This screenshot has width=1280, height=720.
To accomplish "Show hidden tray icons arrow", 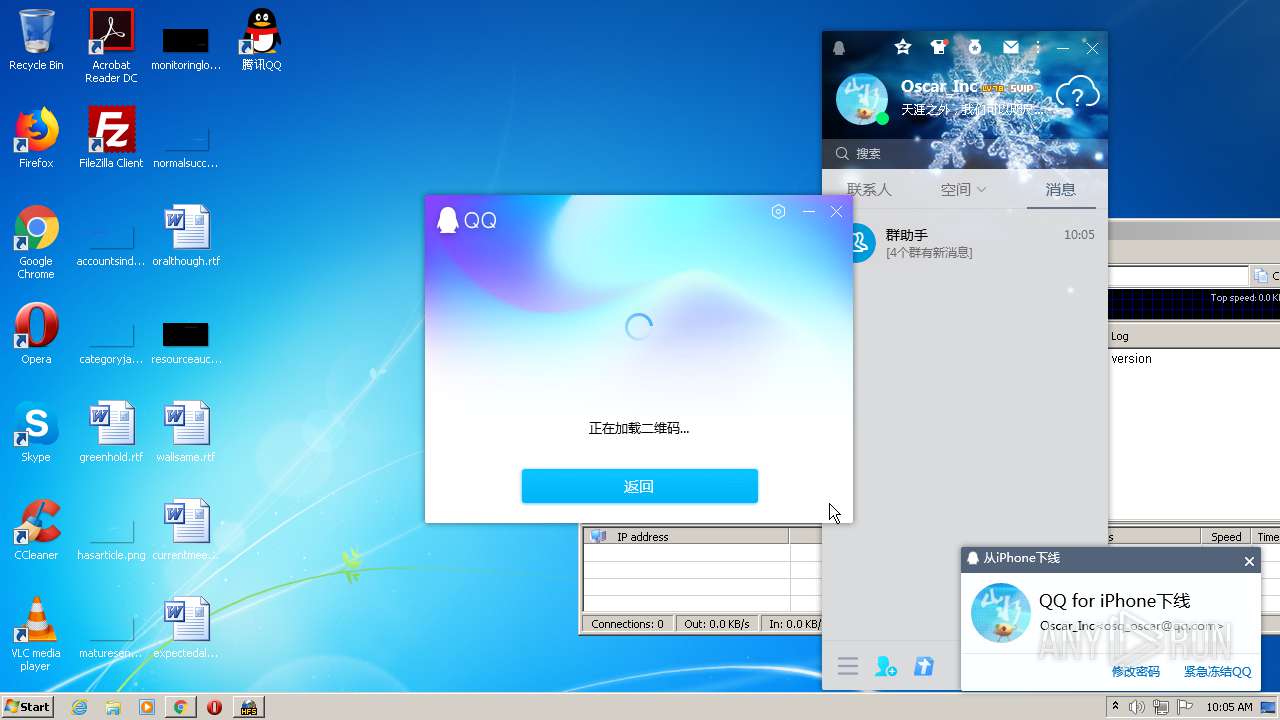I will point(1115,706).
